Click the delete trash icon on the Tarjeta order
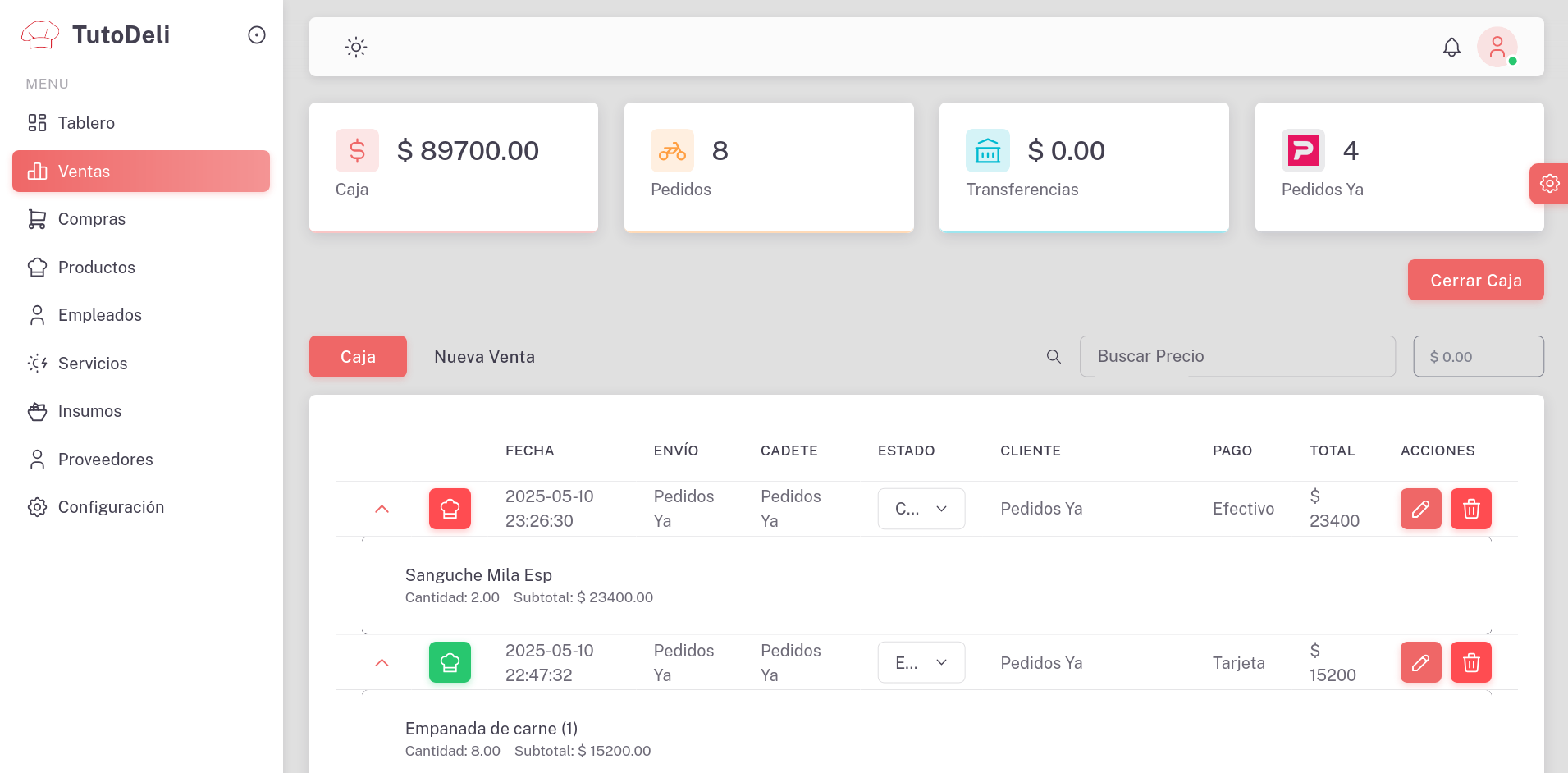 coord(1470,662)
